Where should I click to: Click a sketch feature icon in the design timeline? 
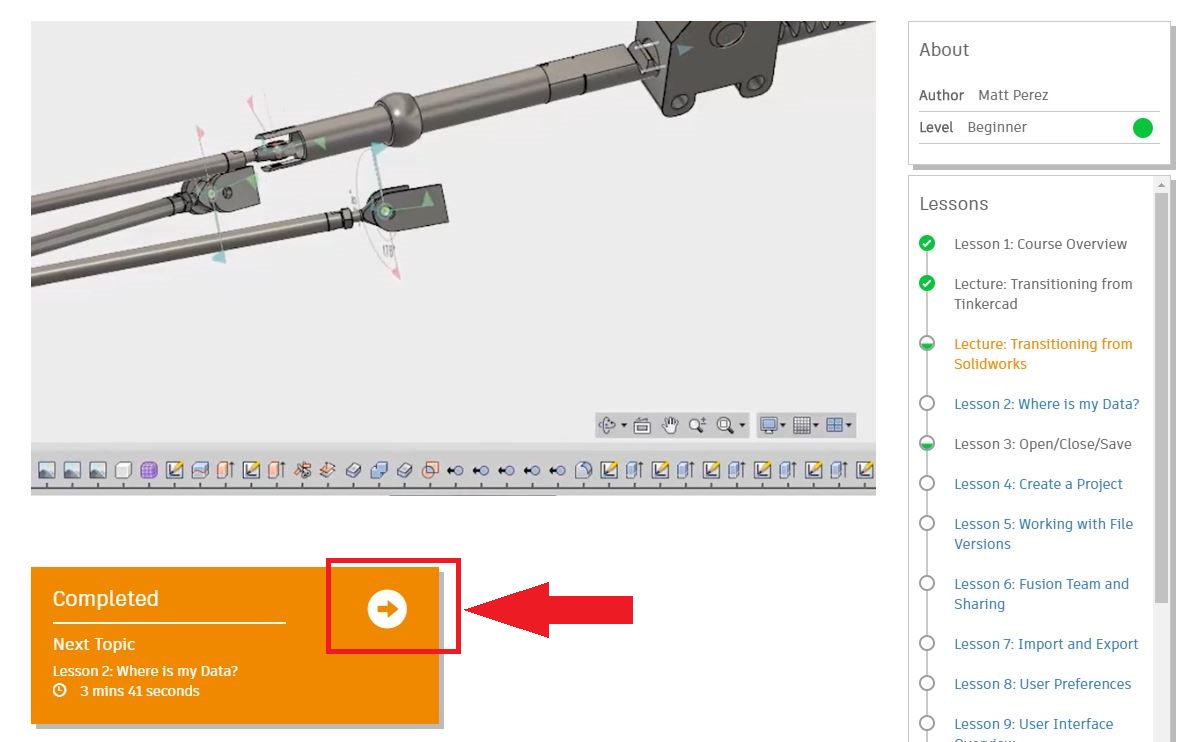176,467
